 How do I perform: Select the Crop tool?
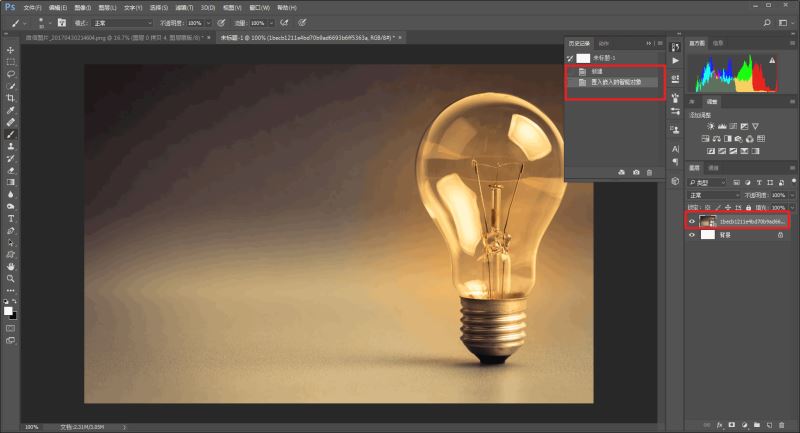(10, 98)
